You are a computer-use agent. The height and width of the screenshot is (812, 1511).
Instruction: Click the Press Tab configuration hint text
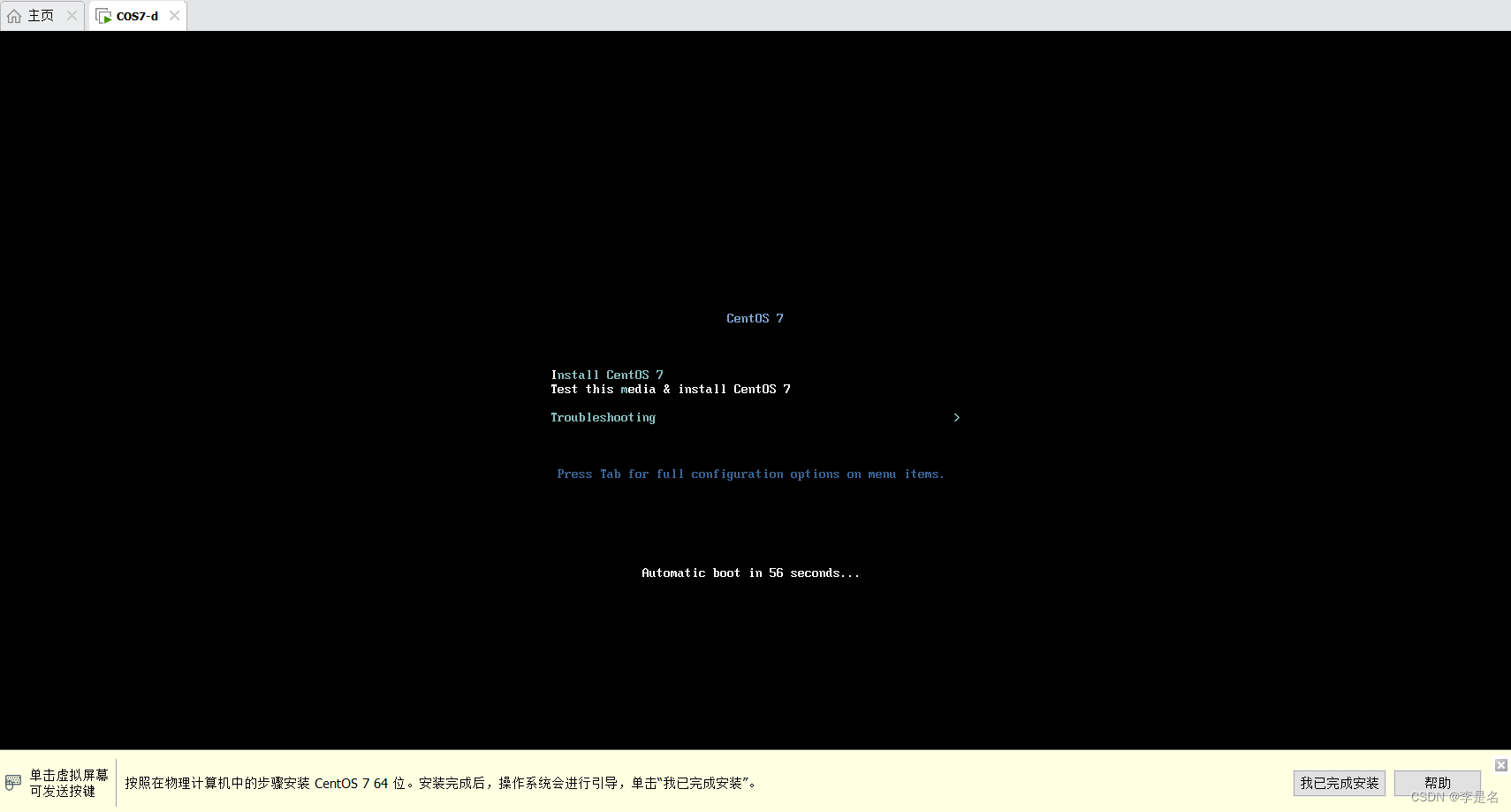pyautogui.click(x=750, y=474)
